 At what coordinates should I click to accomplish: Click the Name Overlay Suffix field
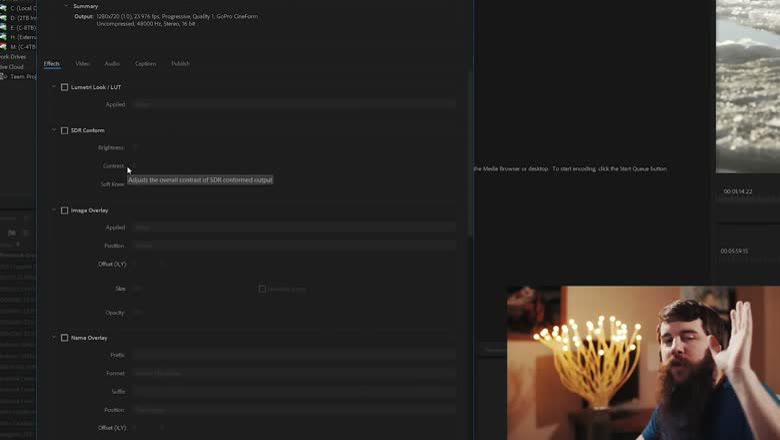point(293,392)
